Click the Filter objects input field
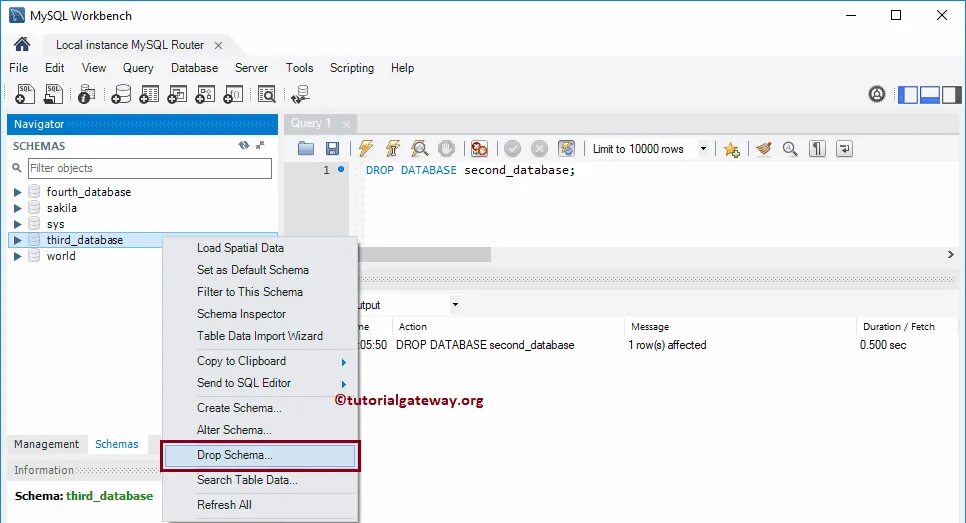 click(x=150, y=168)
